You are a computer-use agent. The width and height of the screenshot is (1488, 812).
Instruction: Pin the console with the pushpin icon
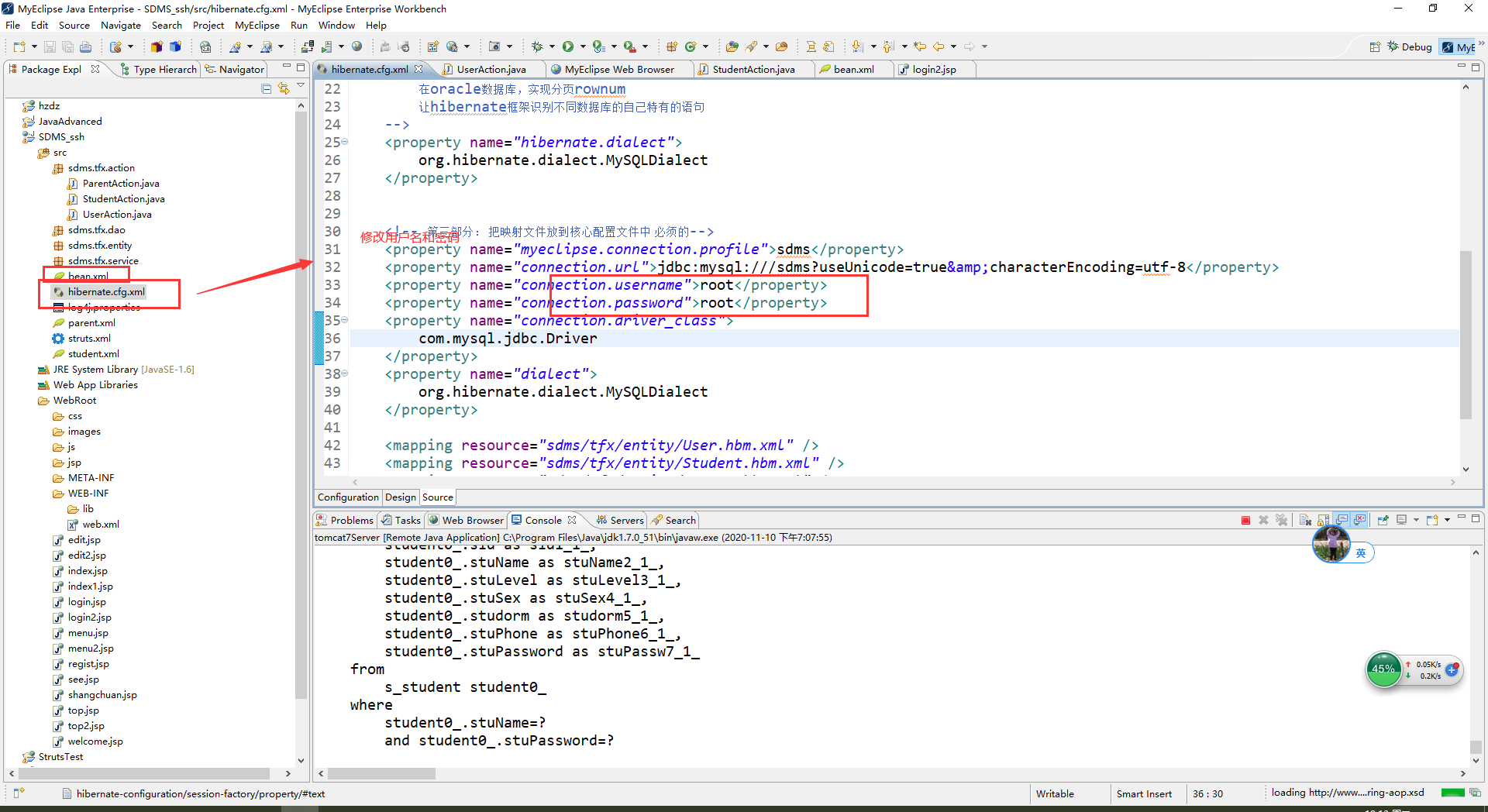pos(1383,520)
